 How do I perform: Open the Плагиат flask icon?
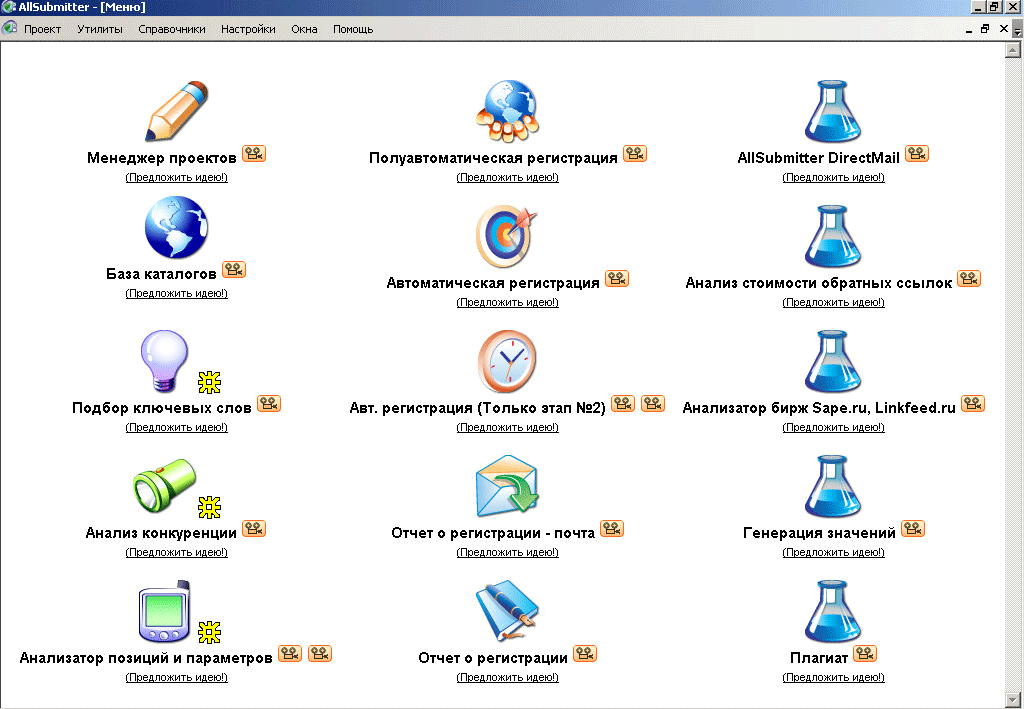[833, 612]
